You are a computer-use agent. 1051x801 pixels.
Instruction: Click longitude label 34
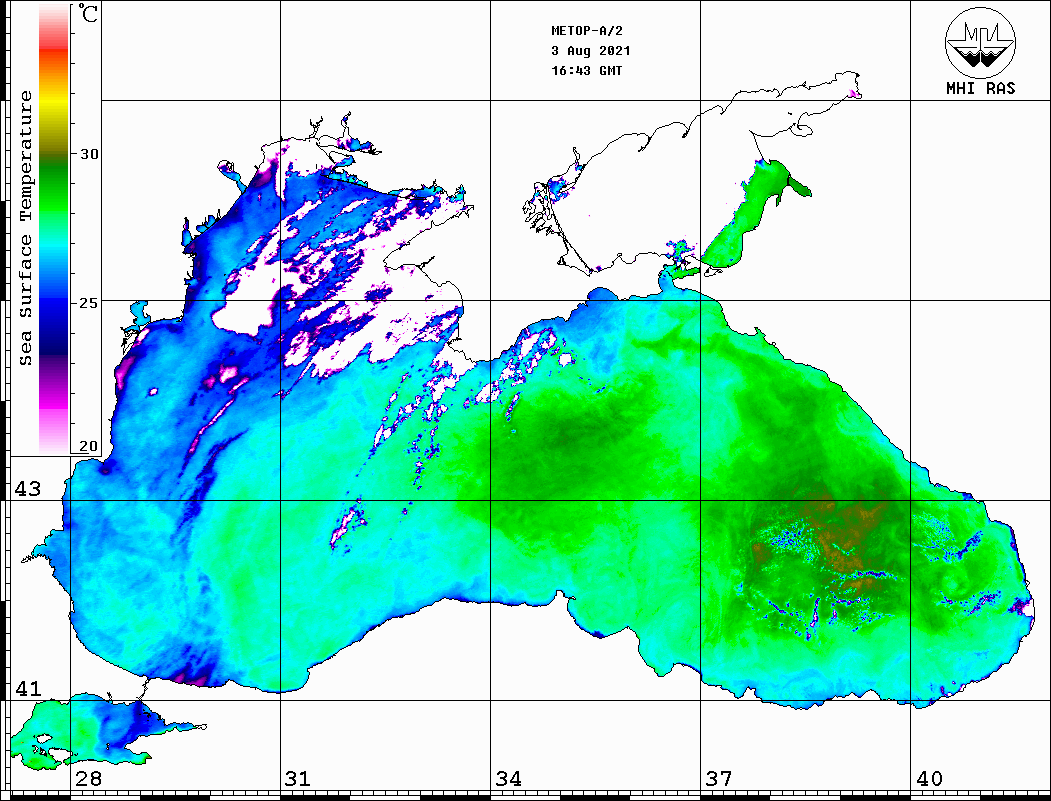[508, 778]
